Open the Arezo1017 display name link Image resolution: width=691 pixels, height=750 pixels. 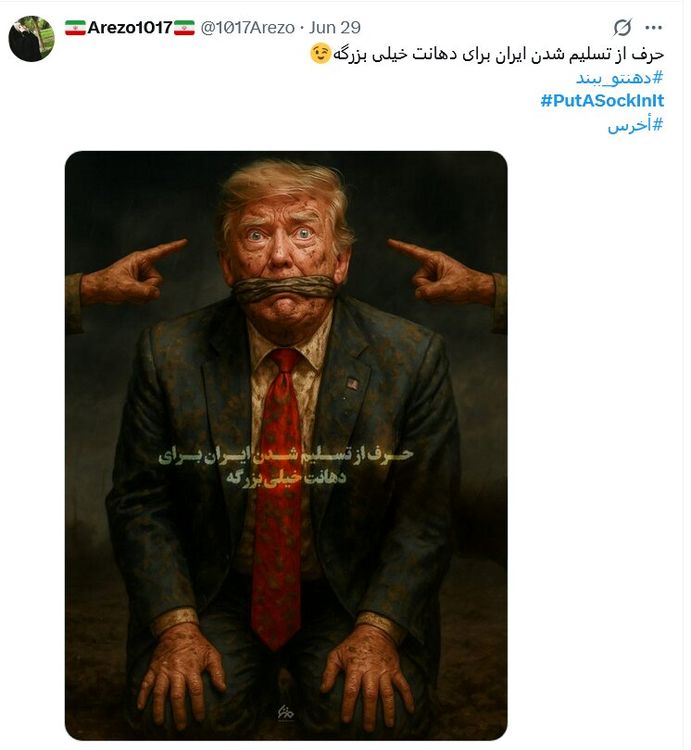coord(130,28)
